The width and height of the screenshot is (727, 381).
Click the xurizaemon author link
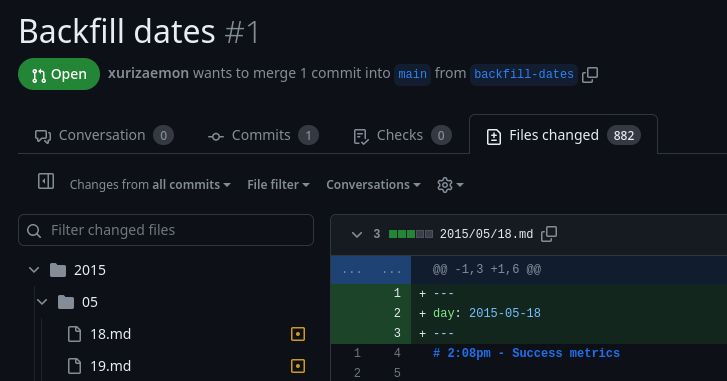click(148, 73)
